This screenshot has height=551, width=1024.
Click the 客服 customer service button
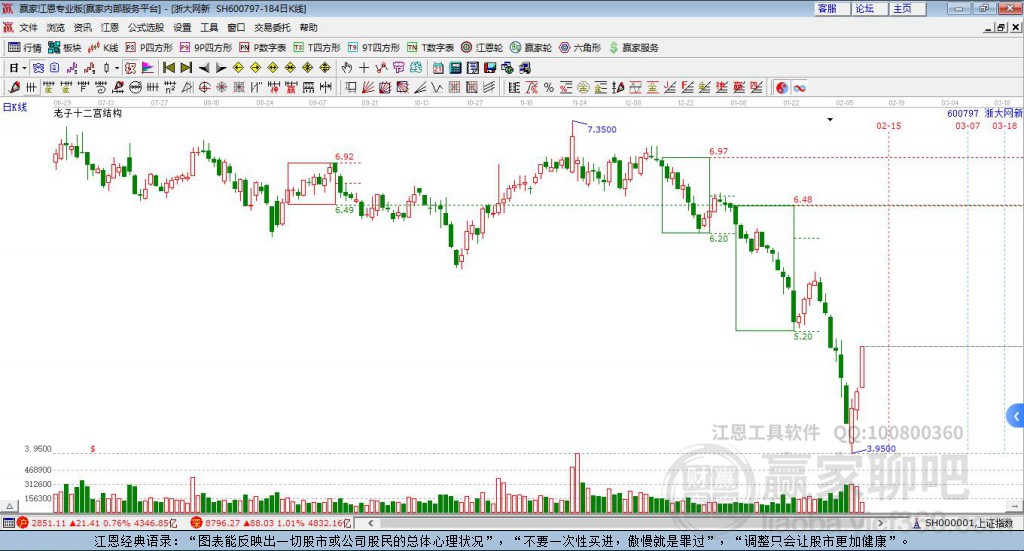coord(833,8)
